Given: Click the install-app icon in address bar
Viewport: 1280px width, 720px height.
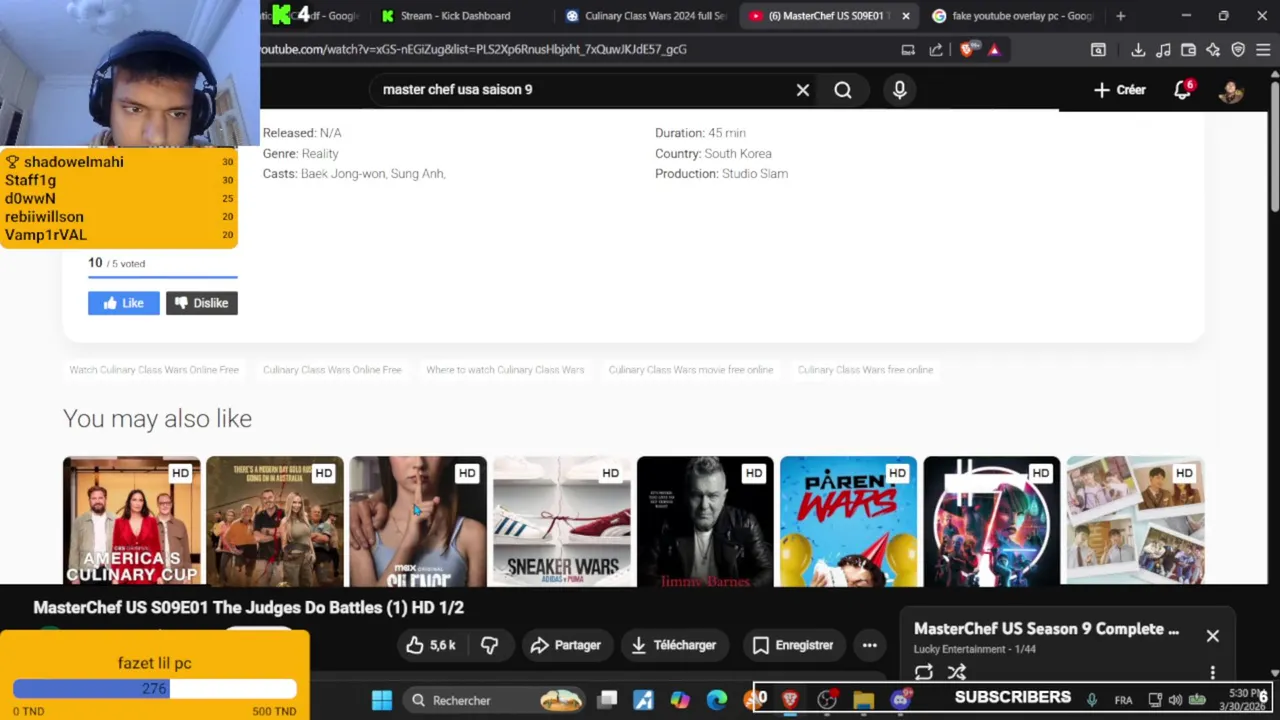Looking at the screenshot, I should pyautogui.click(x=908, y=49).
